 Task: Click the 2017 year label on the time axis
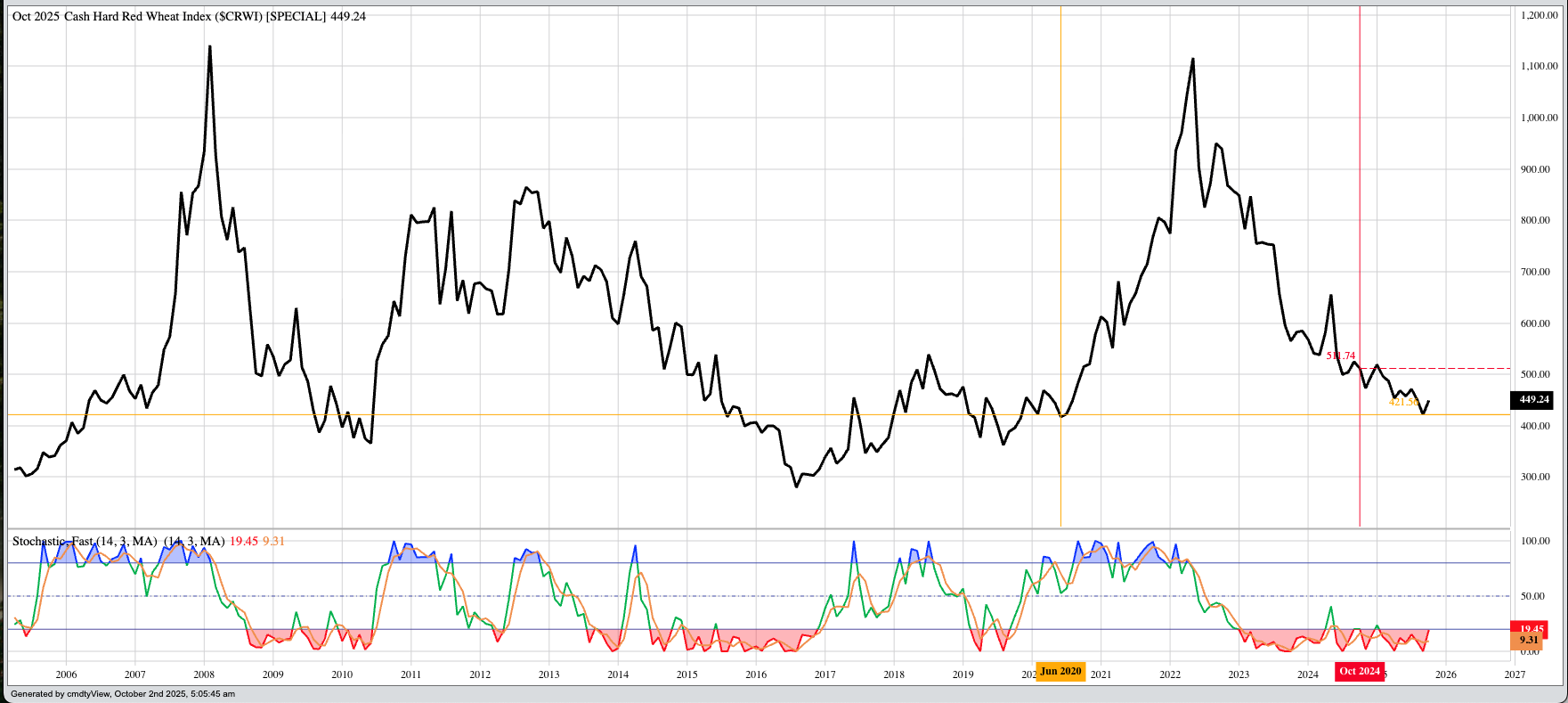(825, 674)
